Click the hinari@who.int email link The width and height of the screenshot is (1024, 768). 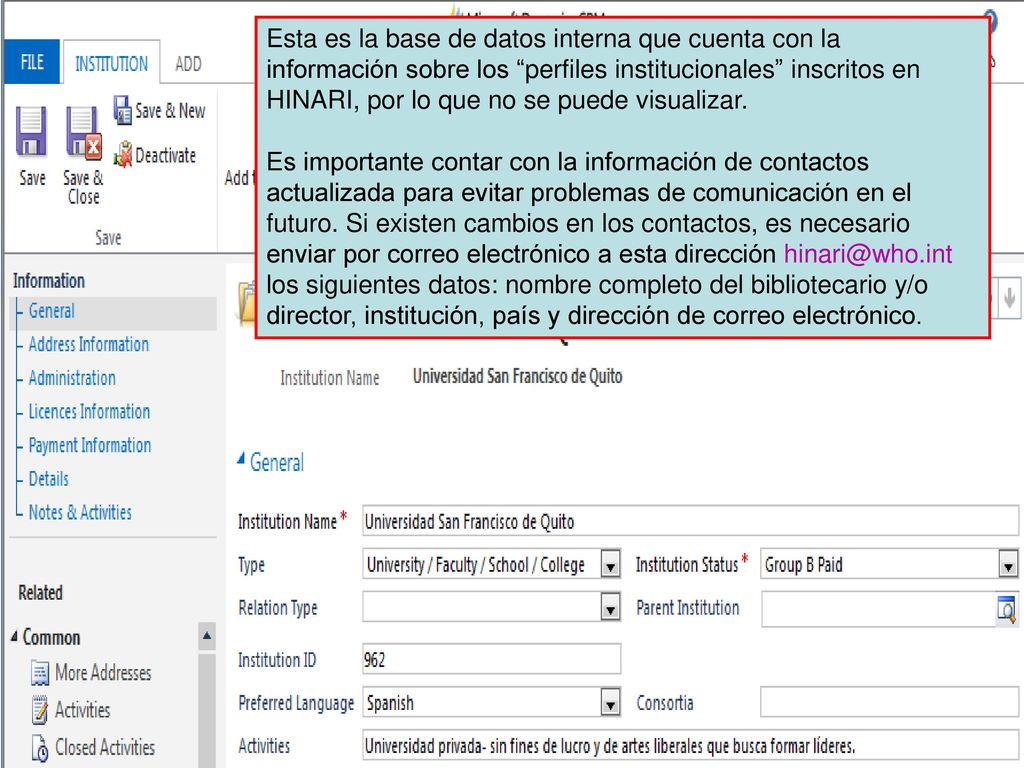(868, 254)
